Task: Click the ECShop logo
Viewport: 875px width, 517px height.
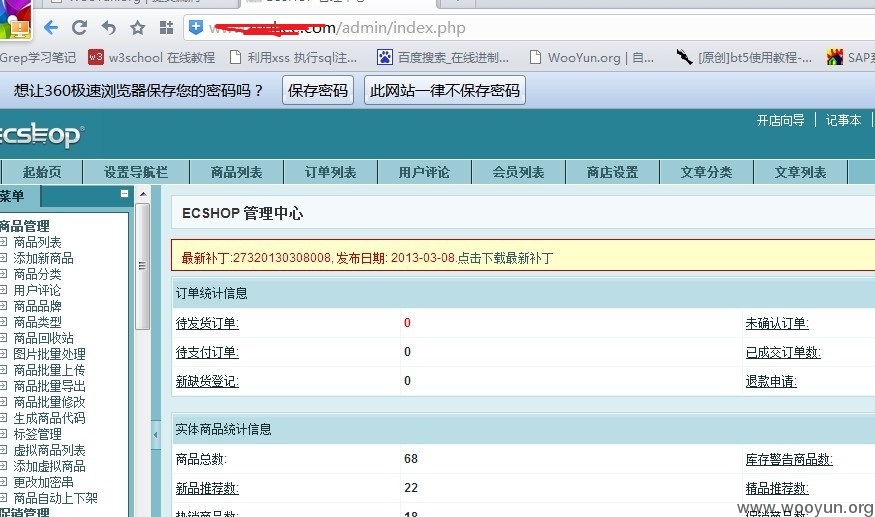Action: (x=42, y=135)
